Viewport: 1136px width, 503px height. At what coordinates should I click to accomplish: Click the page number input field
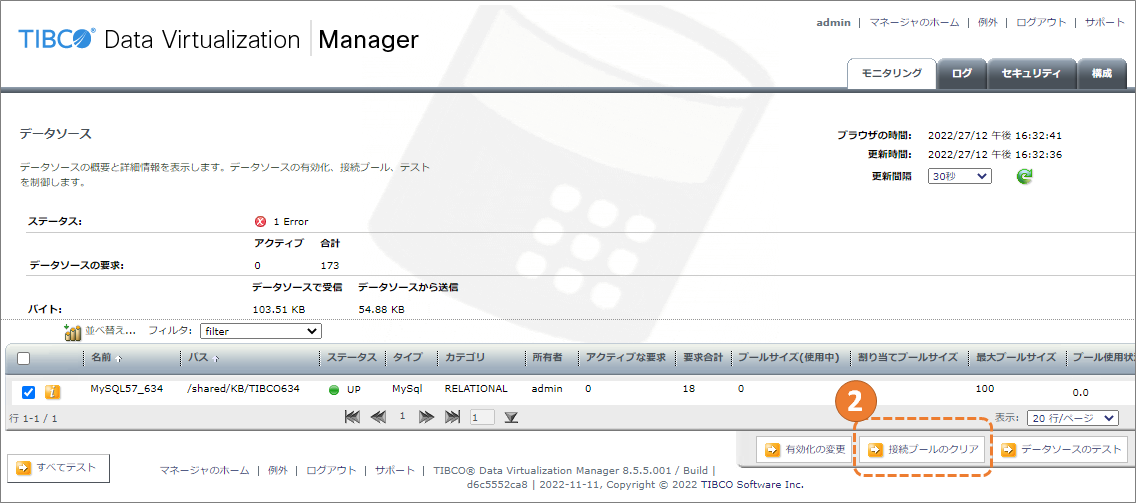tap(483, 417)
